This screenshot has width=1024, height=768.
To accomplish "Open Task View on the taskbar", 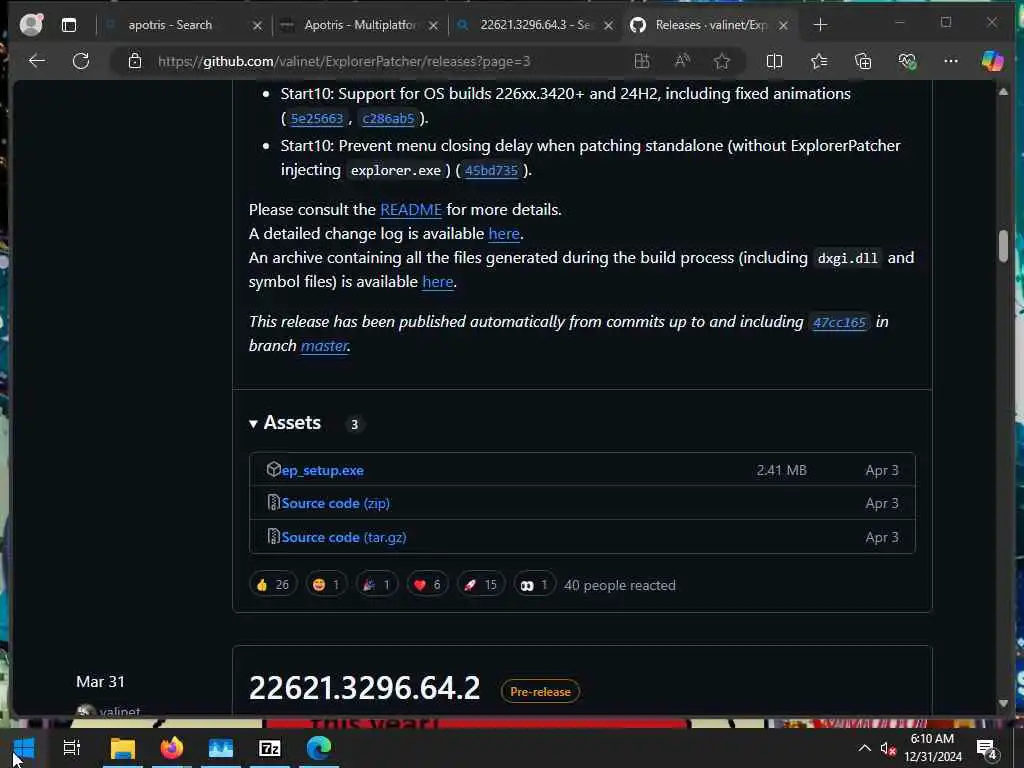I will point(72,748).
